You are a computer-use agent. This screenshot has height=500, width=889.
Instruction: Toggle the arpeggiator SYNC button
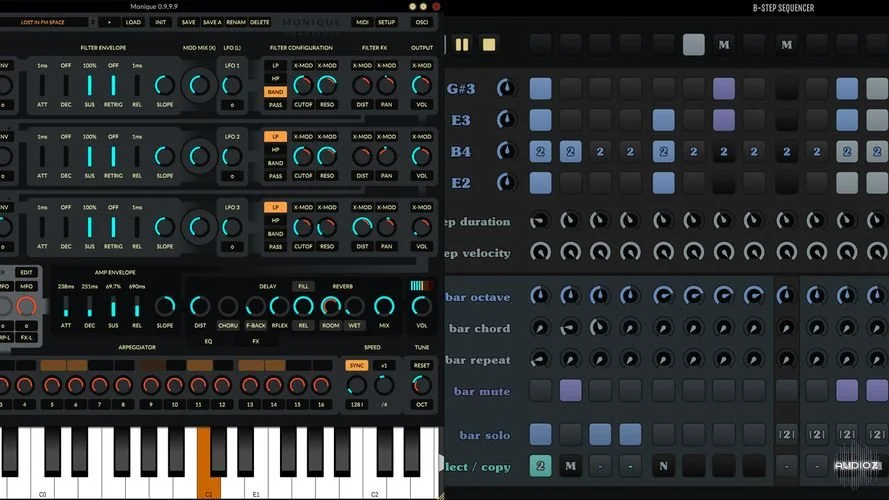pos(357,366)
